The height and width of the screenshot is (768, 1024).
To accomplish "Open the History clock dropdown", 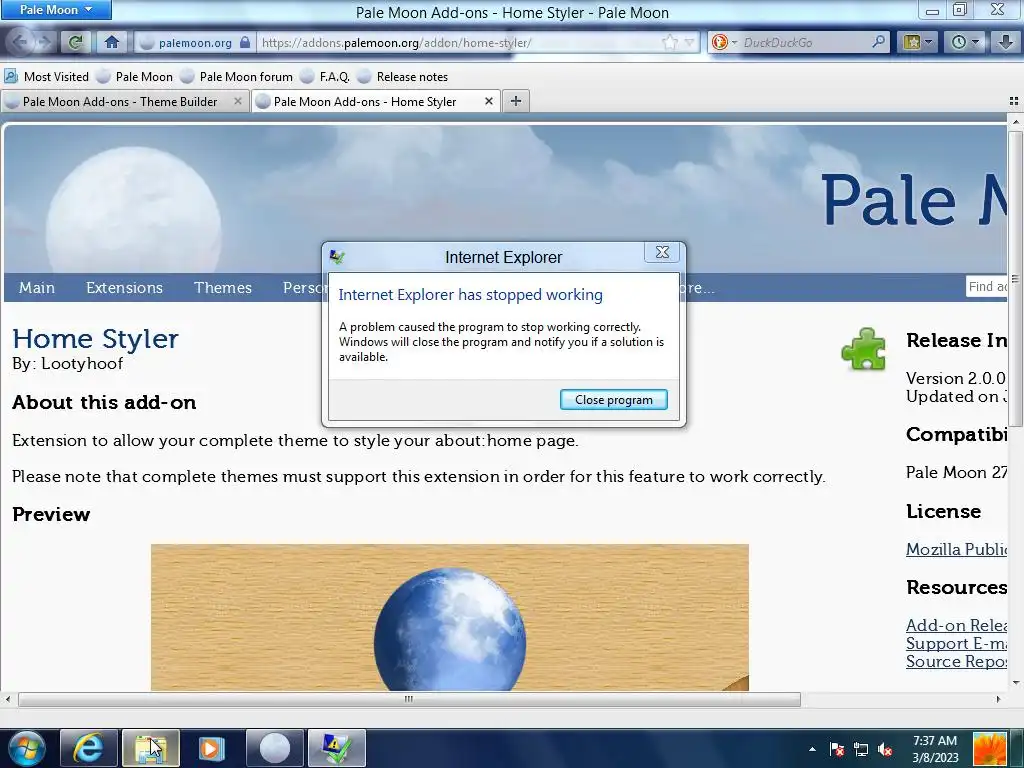I will pos(965,42).
